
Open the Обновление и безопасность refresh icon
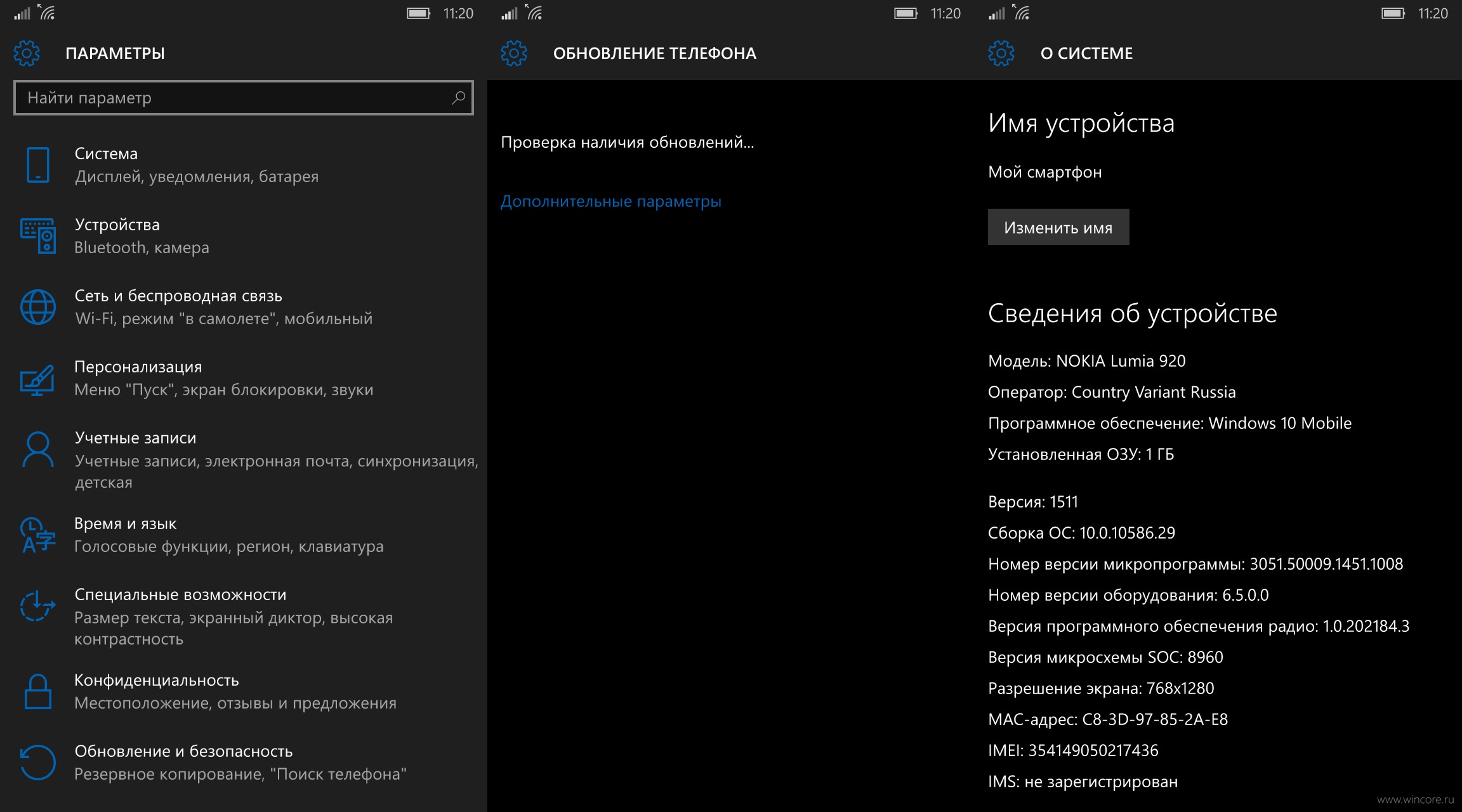37,762
